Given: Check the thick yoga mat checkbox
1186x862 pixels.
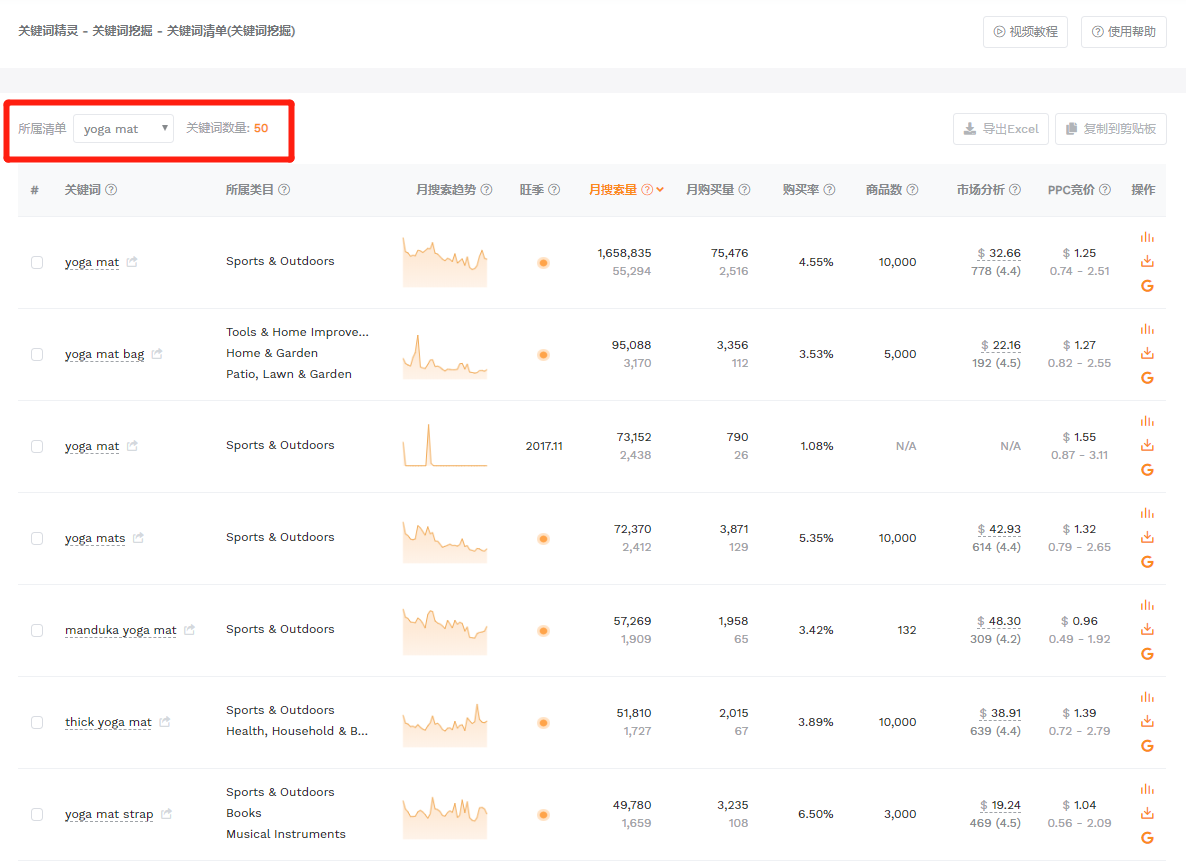Looking at the screenshot, I should [37, 722].
